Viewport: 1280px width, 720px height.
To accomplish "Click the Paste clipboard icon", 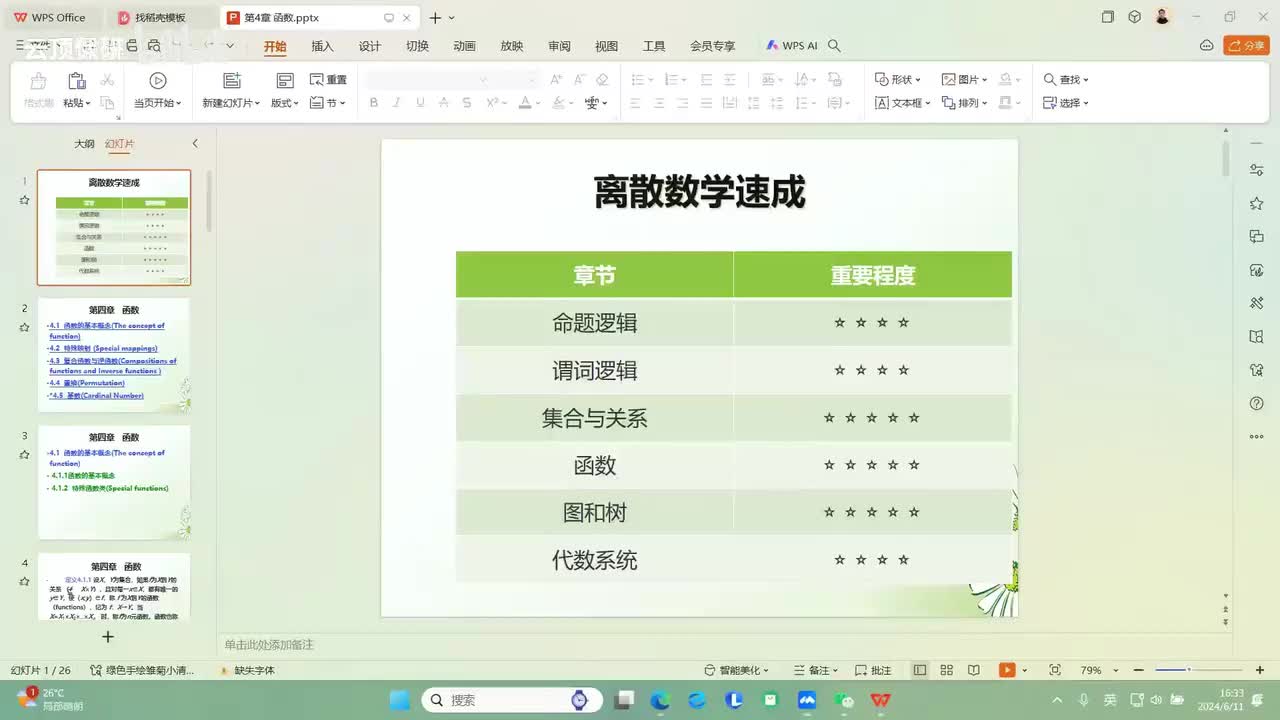I will pos(76,81).
